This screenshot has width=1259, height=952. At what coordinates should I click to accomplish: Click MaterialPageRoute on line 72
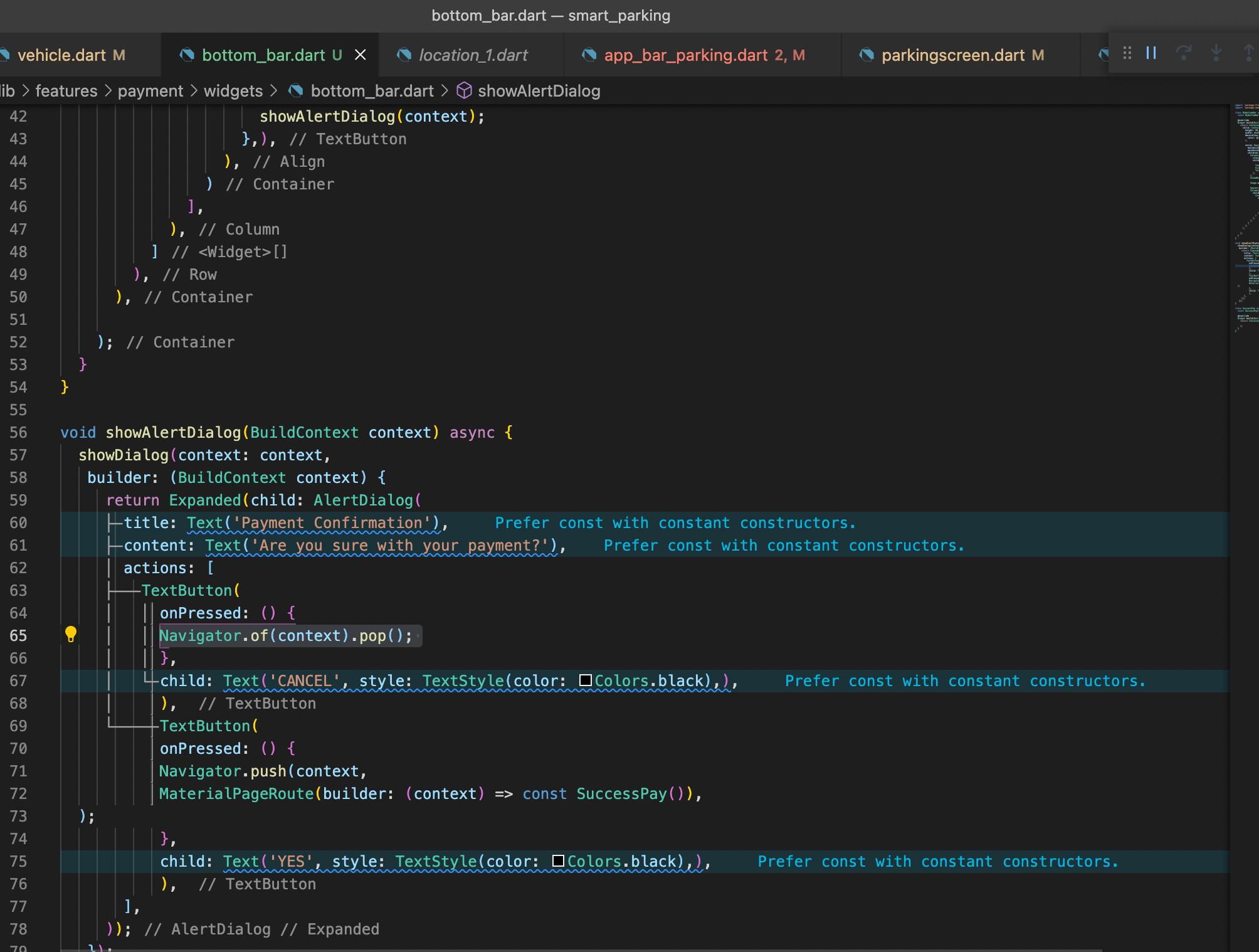coord(236,793)
